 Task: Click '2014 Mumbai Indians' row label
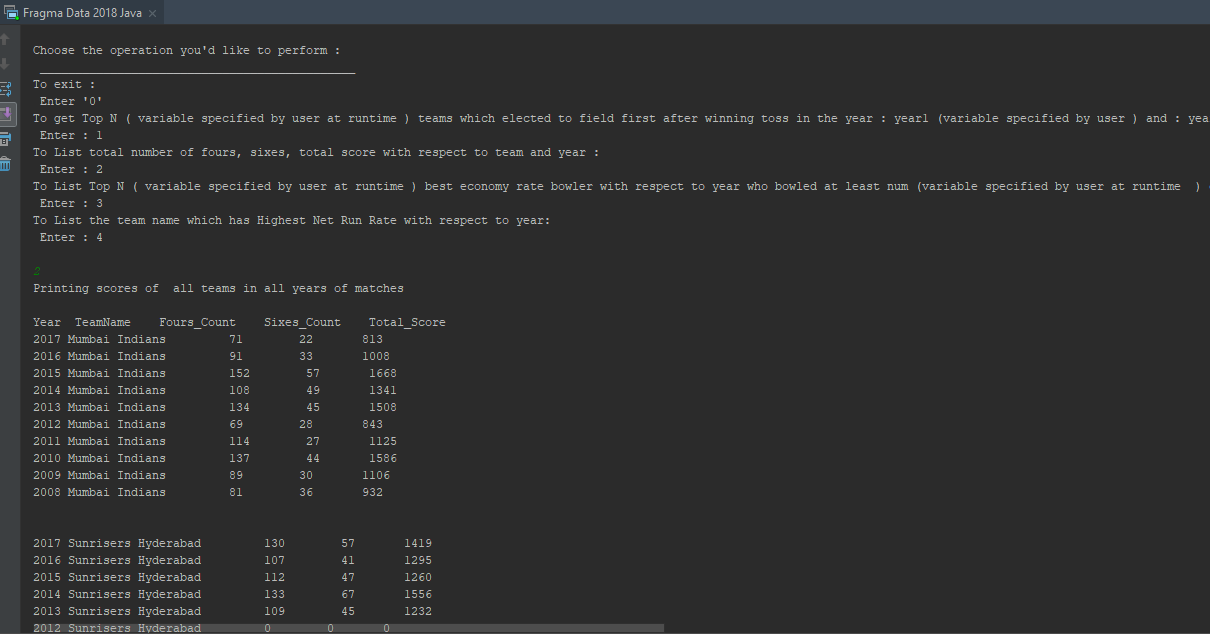(99, 390)
